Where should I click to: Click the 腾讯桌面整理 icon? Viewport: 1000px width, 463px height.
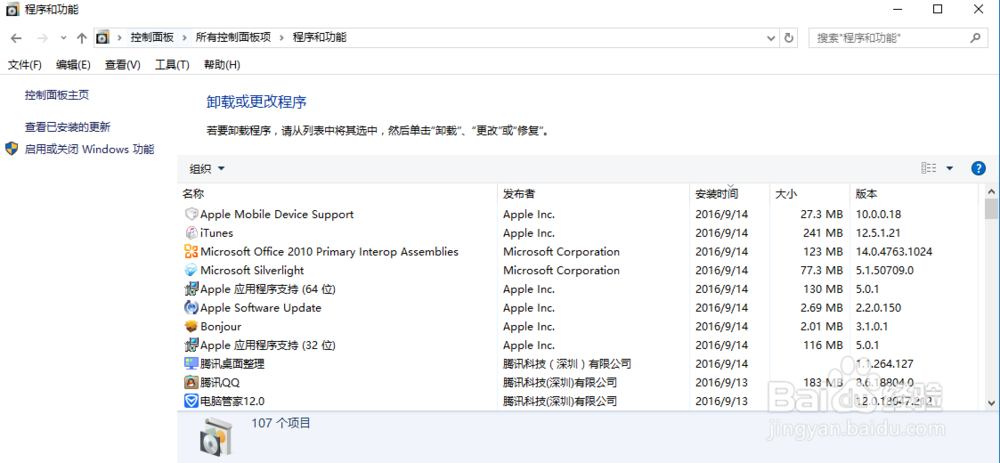pos(191,364)
